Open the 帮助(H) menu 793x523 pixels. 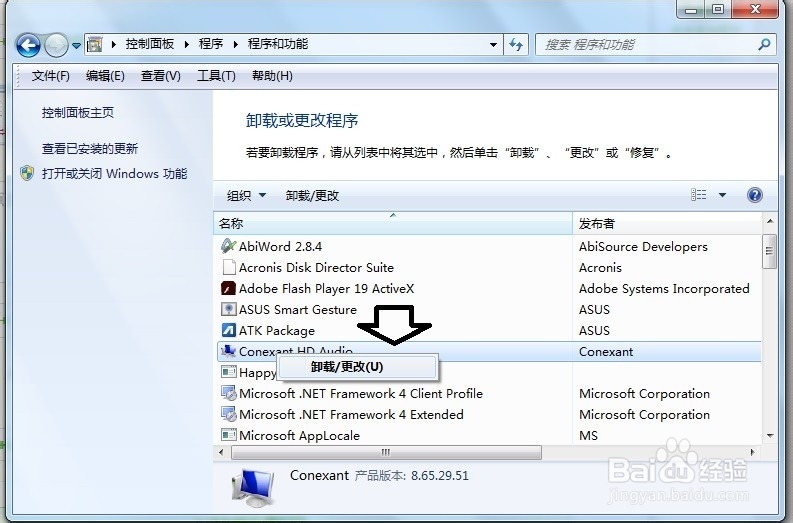272,76
